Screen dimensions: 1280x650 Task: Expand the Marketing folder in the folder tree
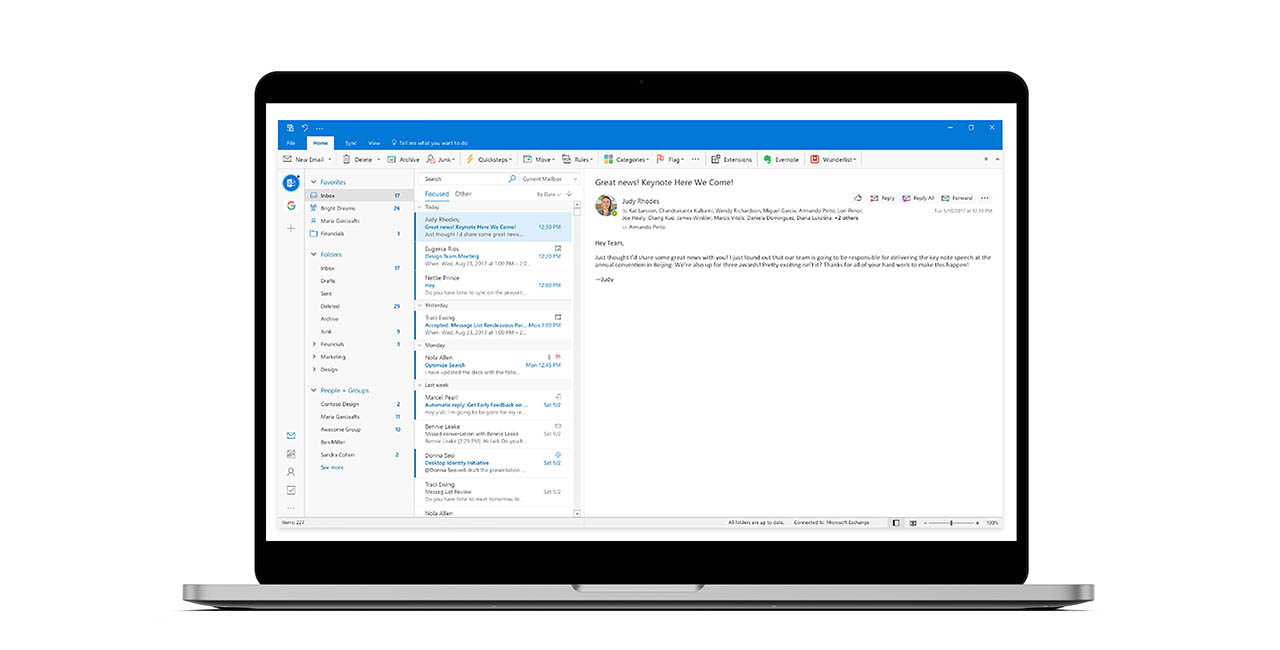314,356
